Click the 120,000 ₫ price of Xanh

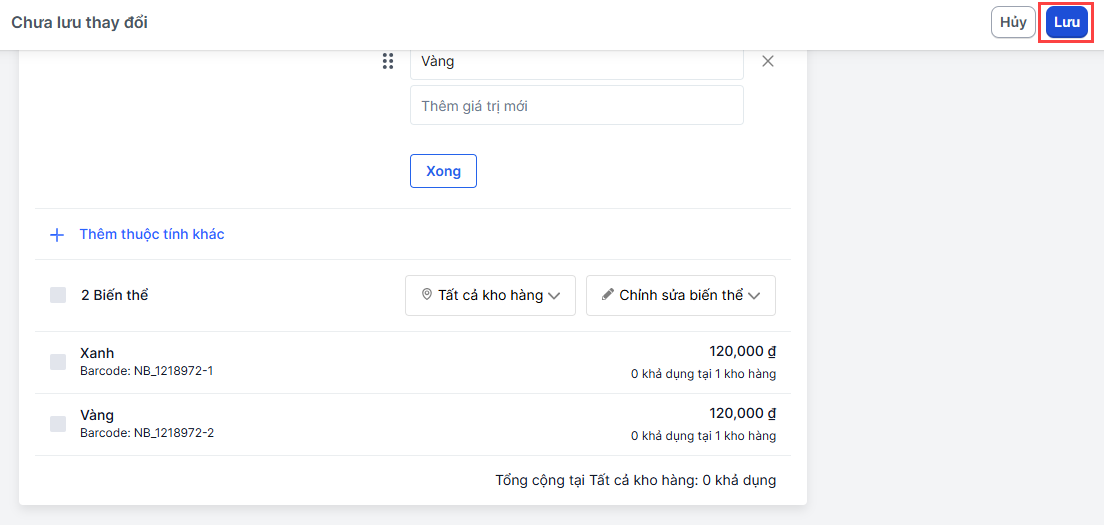742,352
